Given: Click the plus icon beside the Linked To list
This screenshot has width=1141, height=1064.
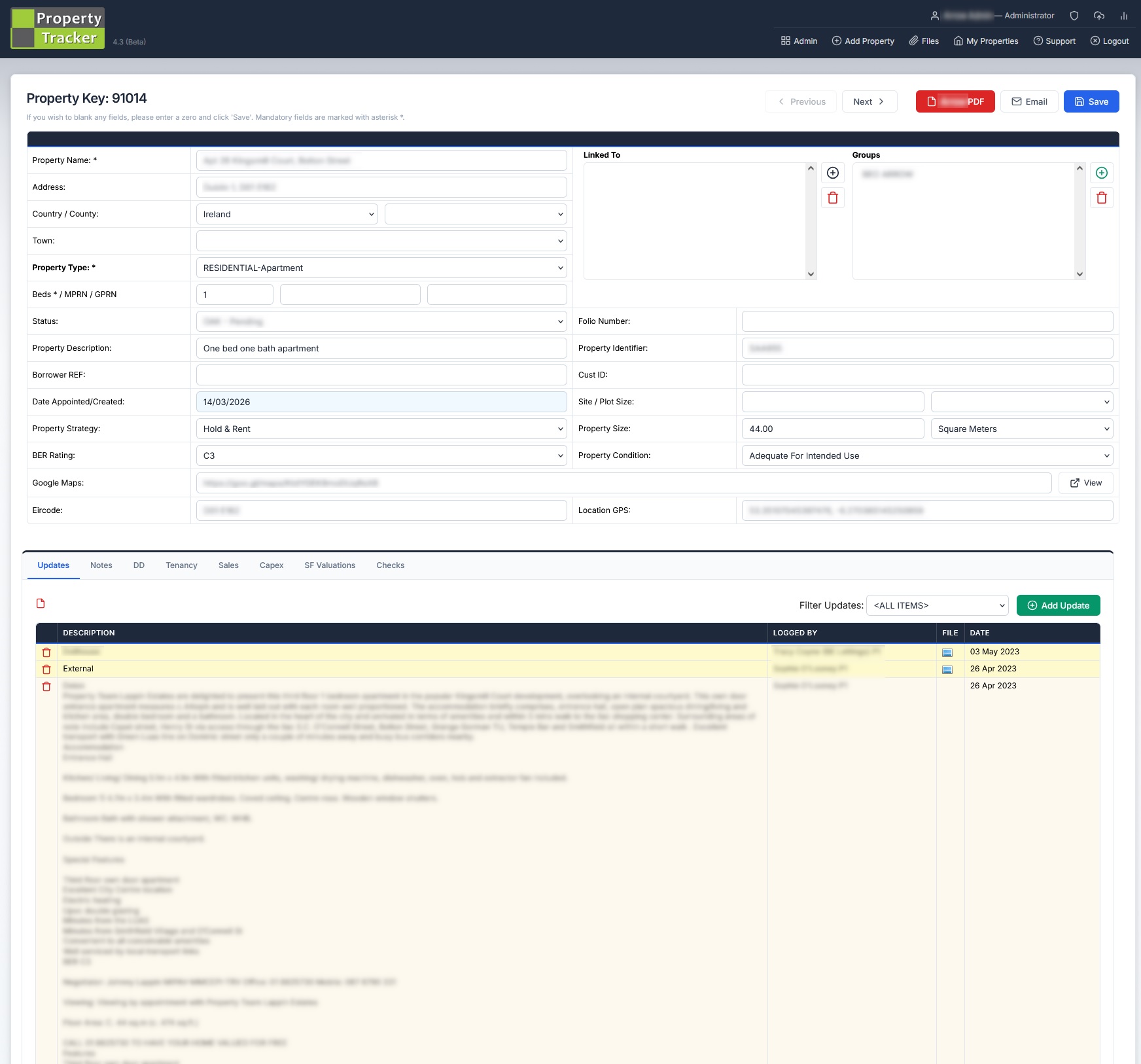Looking at the screenshot, I should [x=832, y=173].
